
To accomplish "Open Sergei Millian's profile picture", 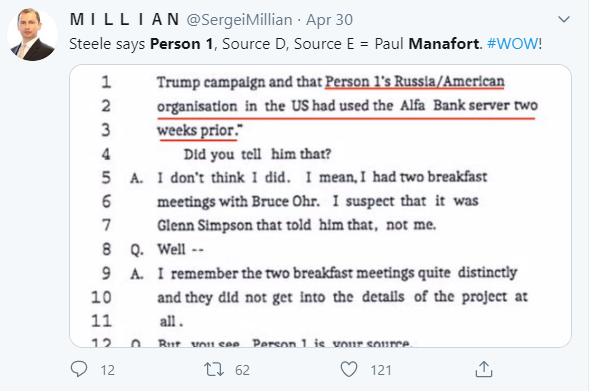I will point(32,35).
